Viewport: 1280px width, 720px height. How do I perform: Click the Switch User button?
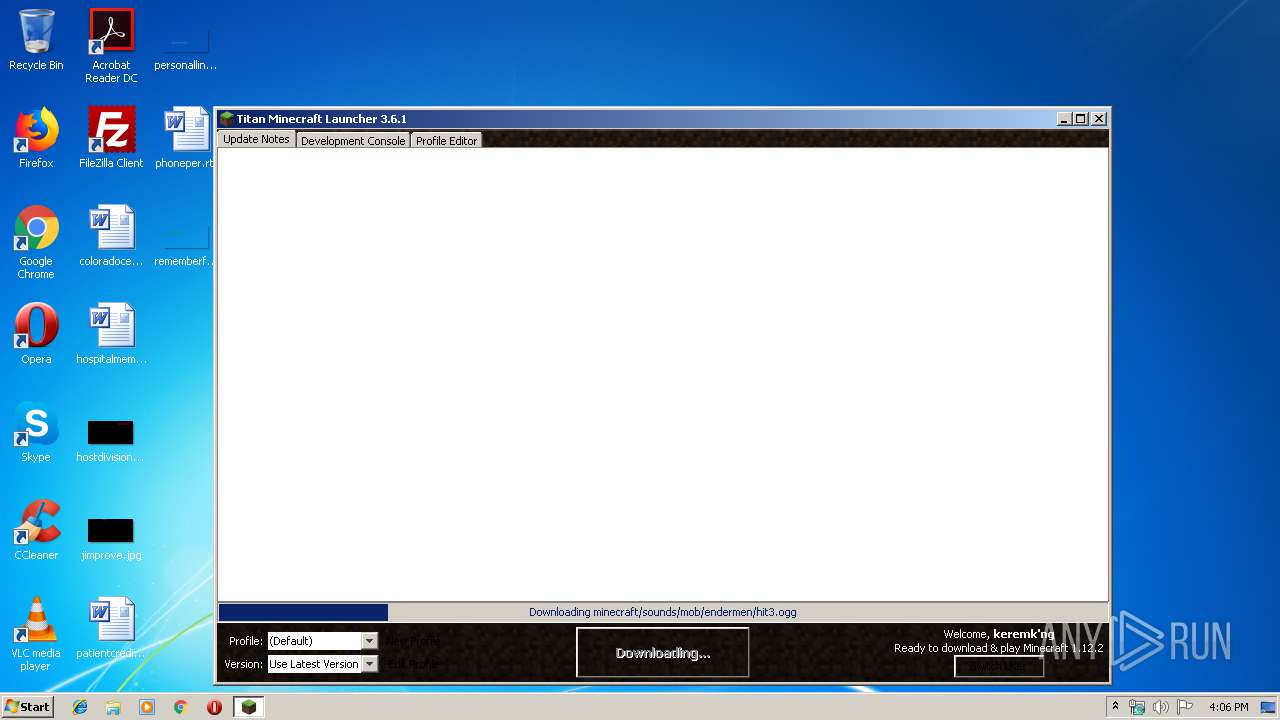[x=999, y=666]
